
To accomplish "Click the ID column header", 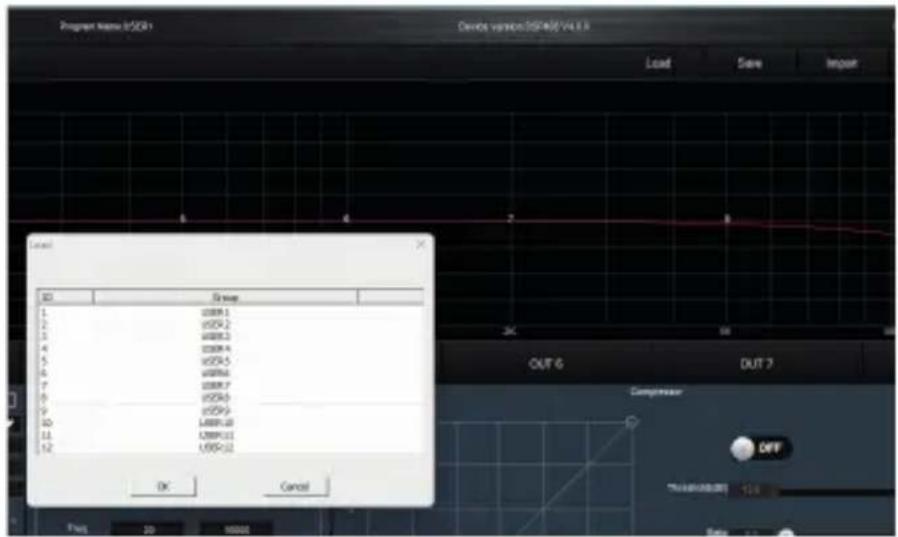I will [x=65, y=297].
